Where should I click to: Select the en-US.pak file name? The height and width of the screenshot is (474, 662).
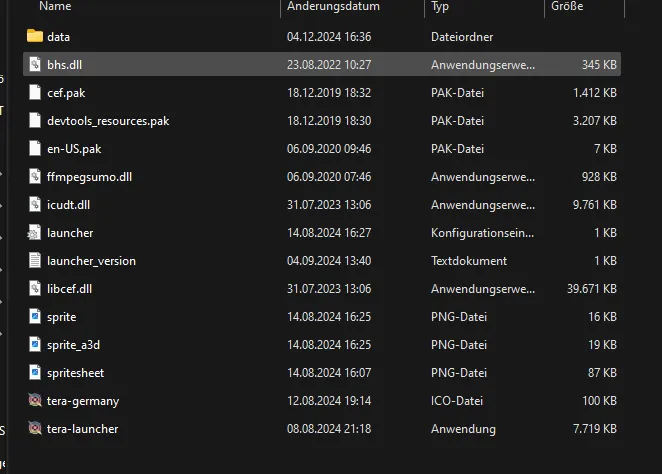click(74, 149)
